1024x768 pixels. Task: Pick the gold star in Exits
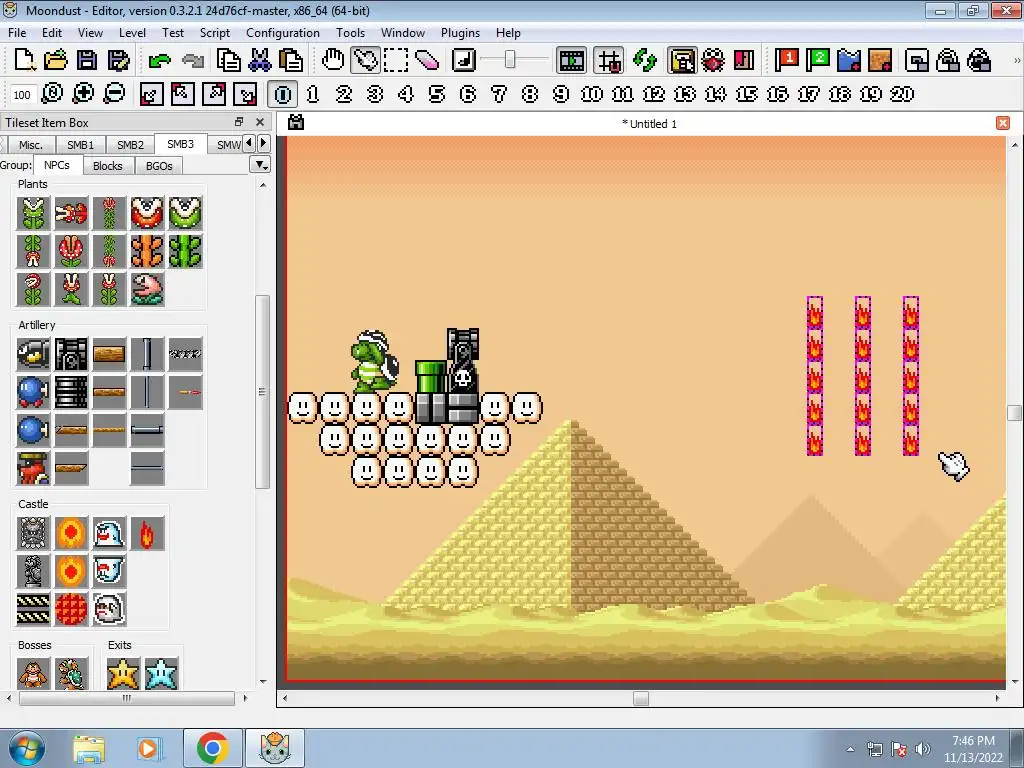click(x=123, y=674)
